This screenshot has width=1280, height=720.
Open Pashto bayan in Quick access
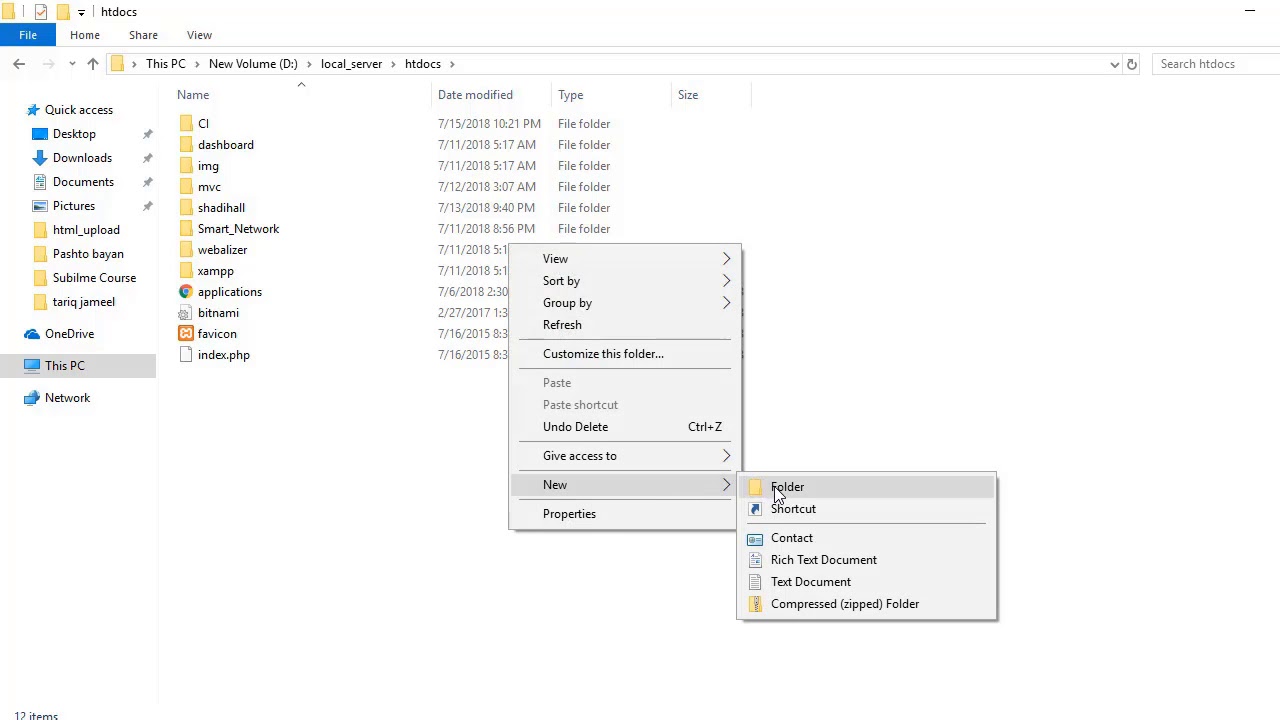click(x=88, y=254)
